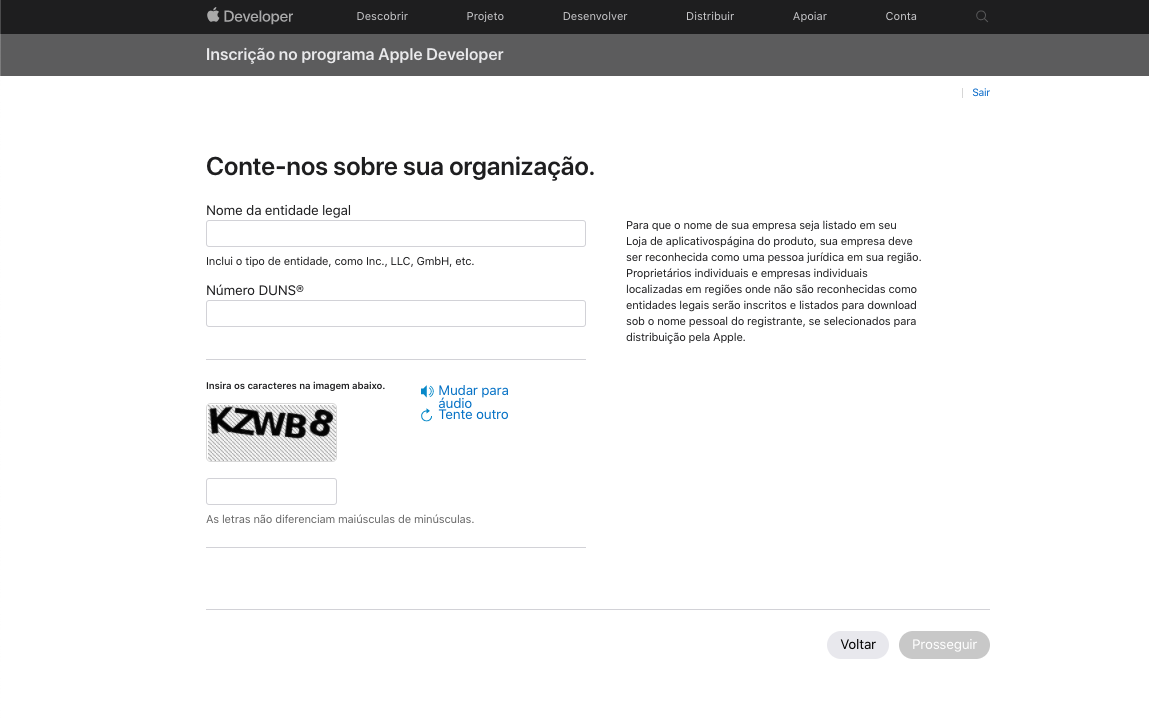Focus the 'Nome da entidade legal' field
The height and width of the screenshot is (720, 1149).
click(395, 233)
